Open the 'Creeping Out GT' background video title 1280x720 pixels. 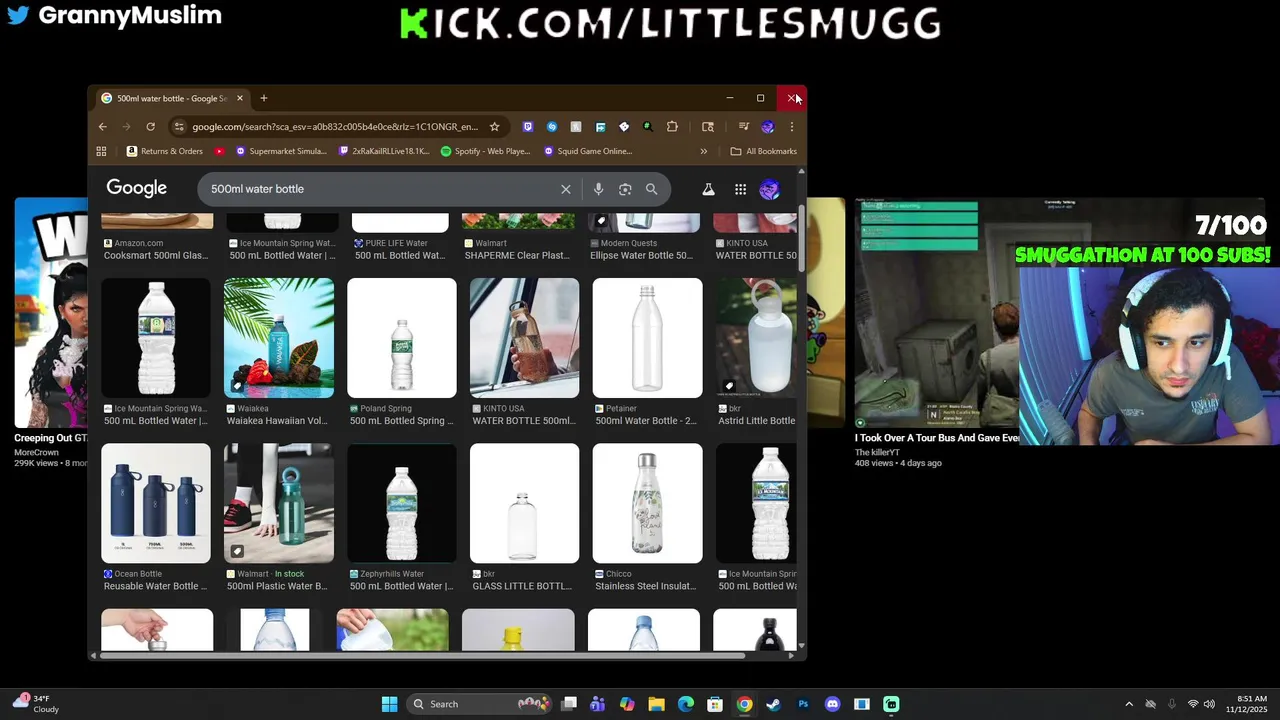(50, 438)
